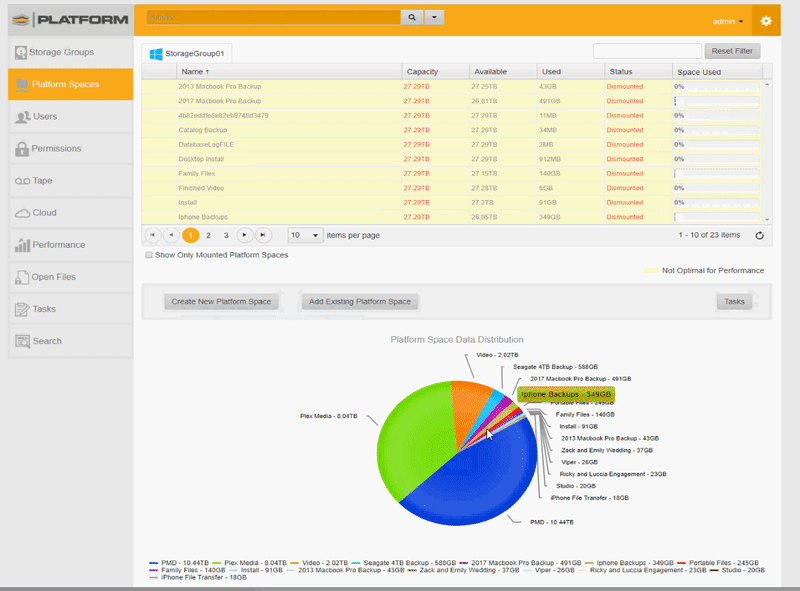This screenshot has width=800, height=591.
Task: Click Add Existing Platform Space
Action: pyautogui.click(x=360, y=302)
